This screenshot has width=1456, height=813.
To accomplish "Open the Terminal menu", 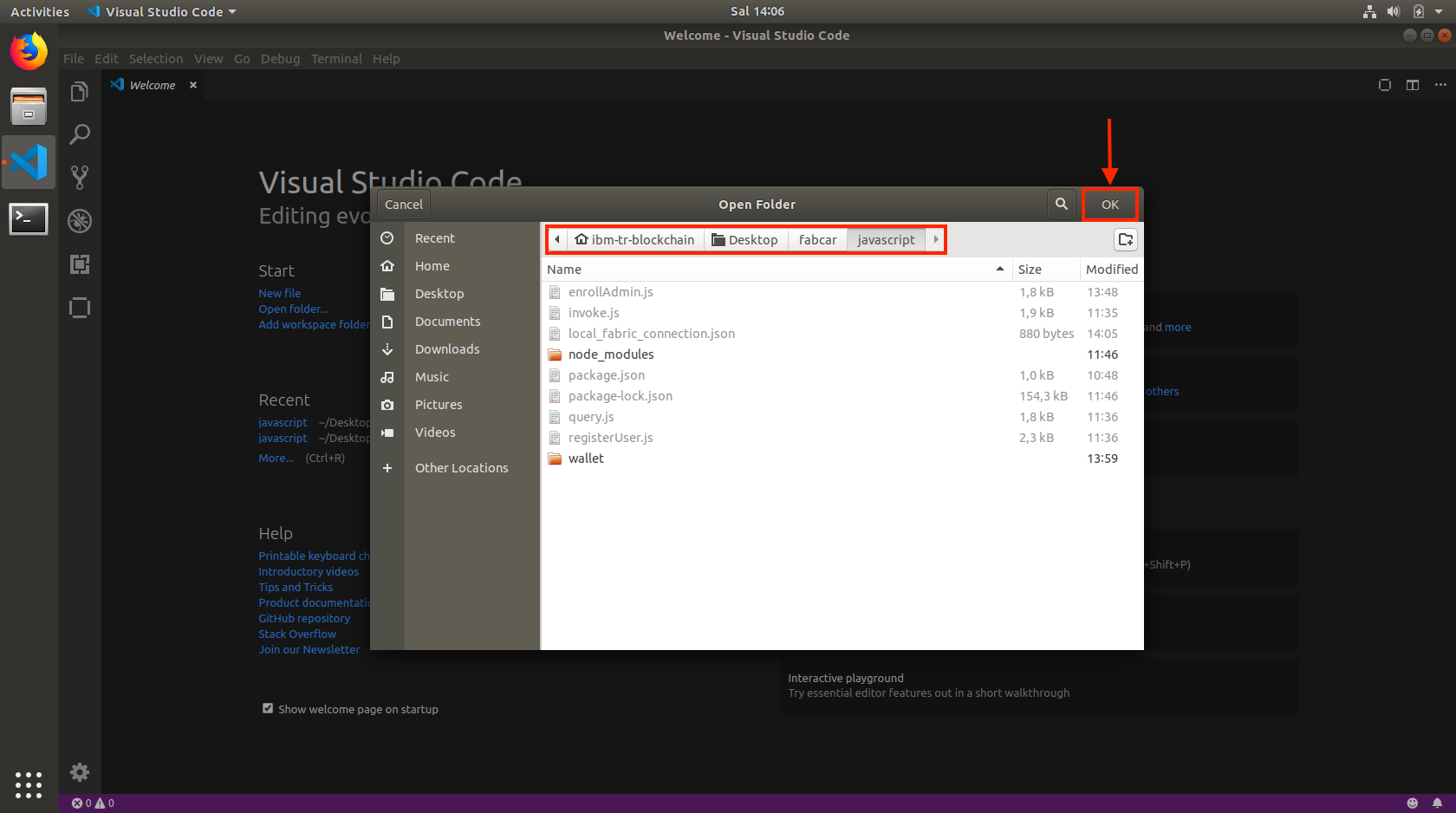I will pos(336,59).
